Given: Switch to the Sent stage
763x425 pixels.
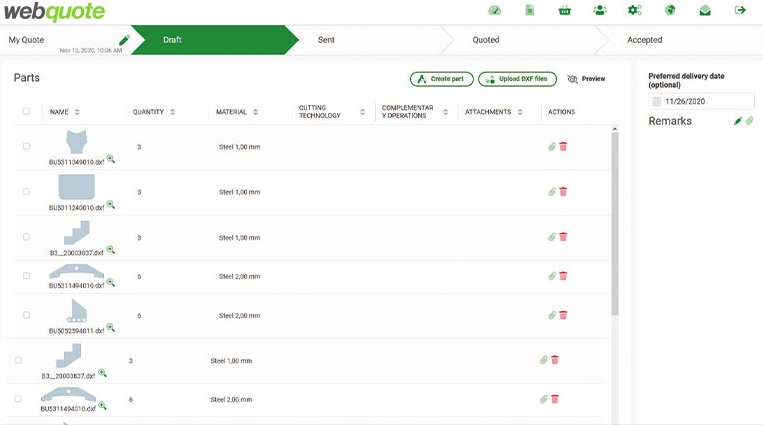Looking at the screenshot, I should (x=326, y=40).
